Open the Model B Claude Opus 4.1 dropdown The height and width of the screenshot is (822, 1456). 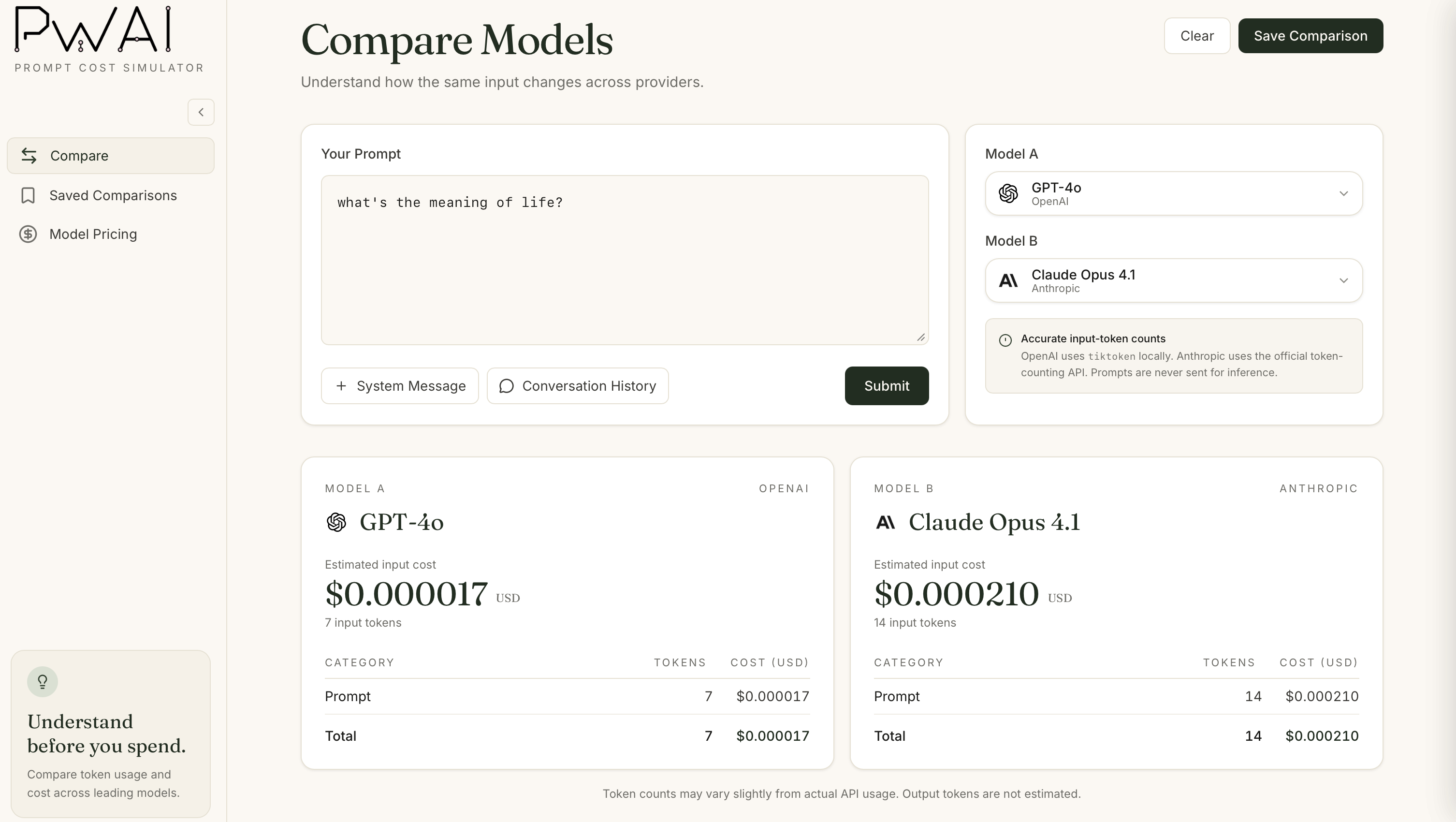pyautogui.click(x=1173, y=280)
